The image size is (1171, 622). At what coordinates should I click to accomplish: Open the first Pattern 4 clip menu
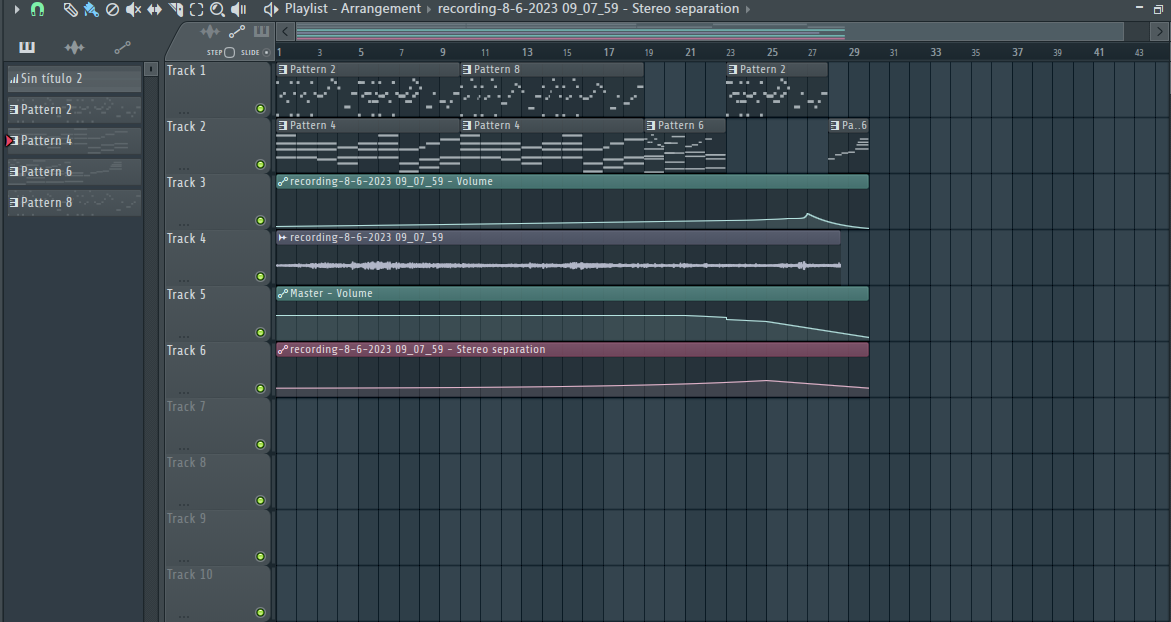pos(282,125)
